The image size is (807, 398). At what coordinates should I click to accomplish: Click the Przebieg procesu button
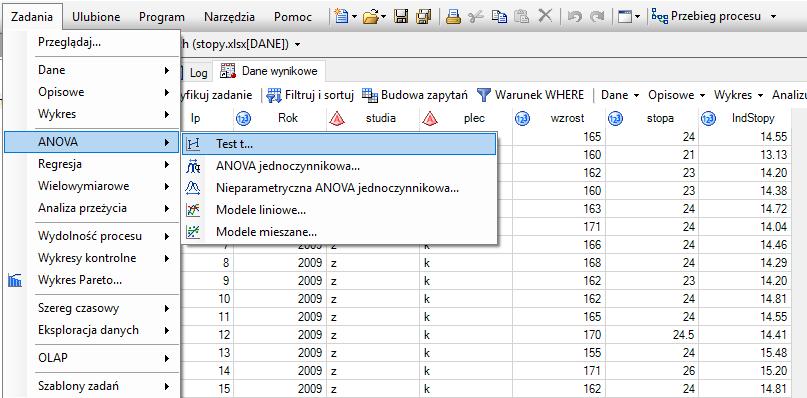706,16
